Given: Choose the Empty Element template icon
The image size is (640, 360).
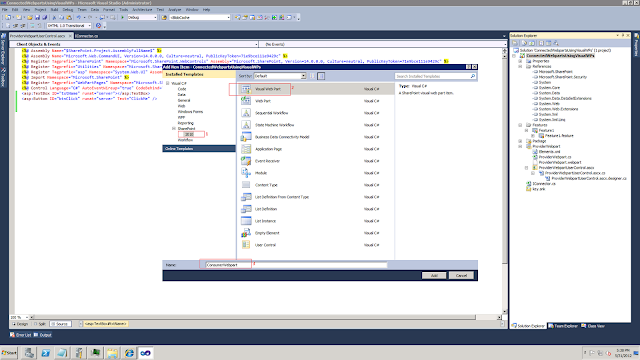Looking at the screenshot, I should pyautogui.click(x=246, y=233).
